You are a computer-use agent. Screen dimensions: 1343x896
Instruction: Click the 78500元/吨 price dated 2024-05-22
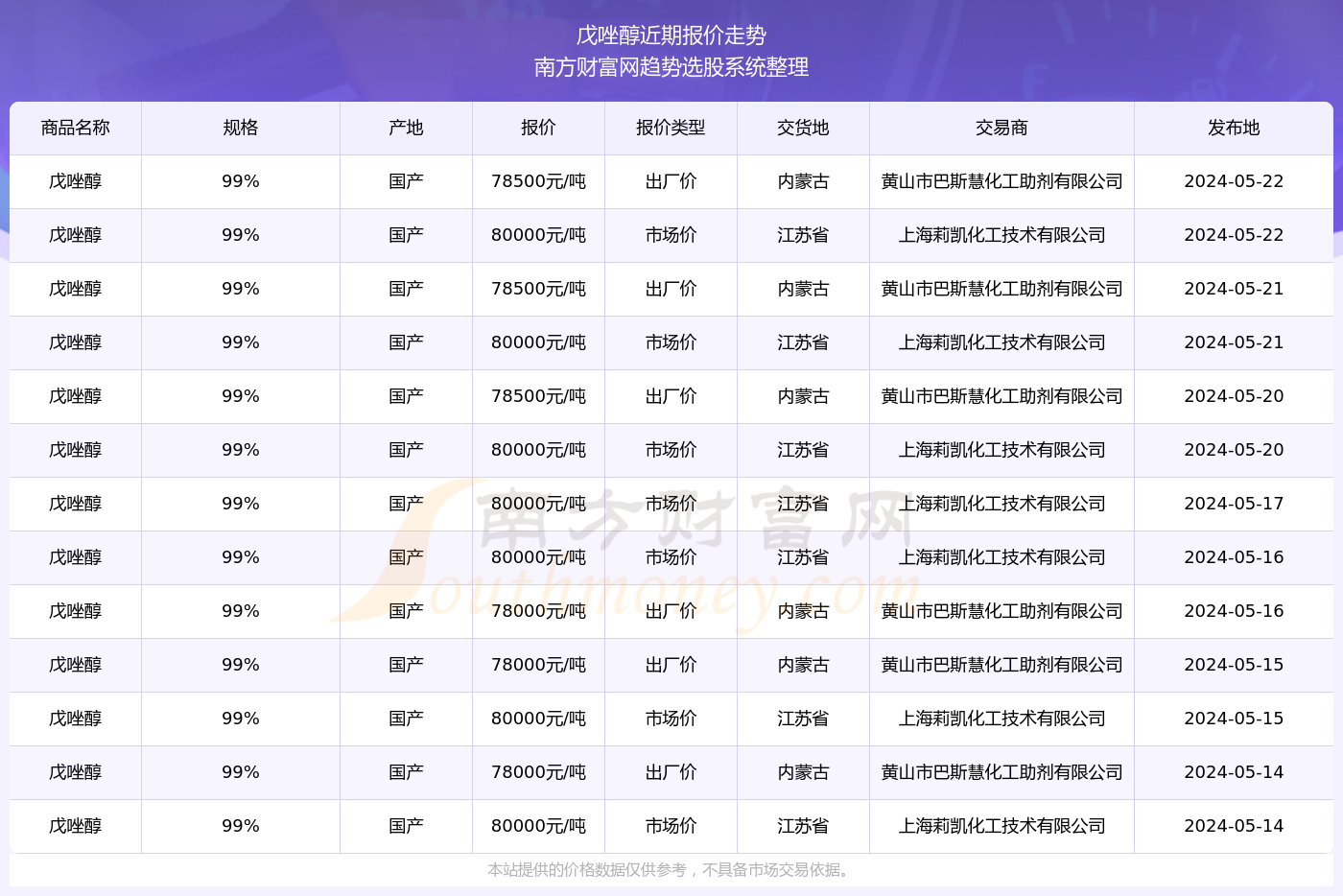pos(539,181)
